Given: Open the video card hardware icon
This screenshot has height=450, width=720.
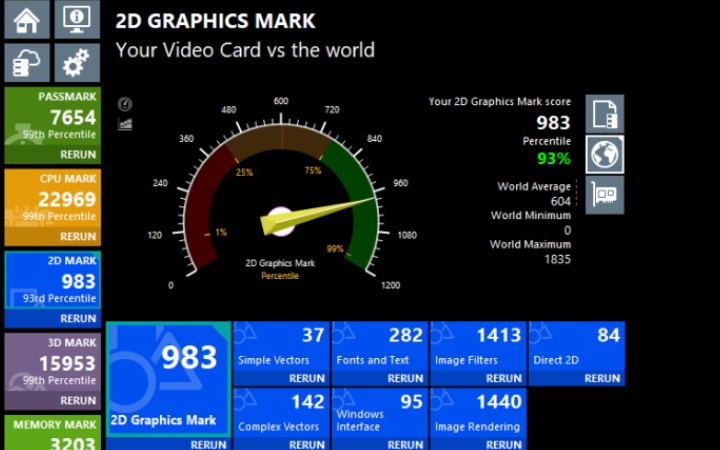Looking at the screenshot, I should [x=605, y=195].
